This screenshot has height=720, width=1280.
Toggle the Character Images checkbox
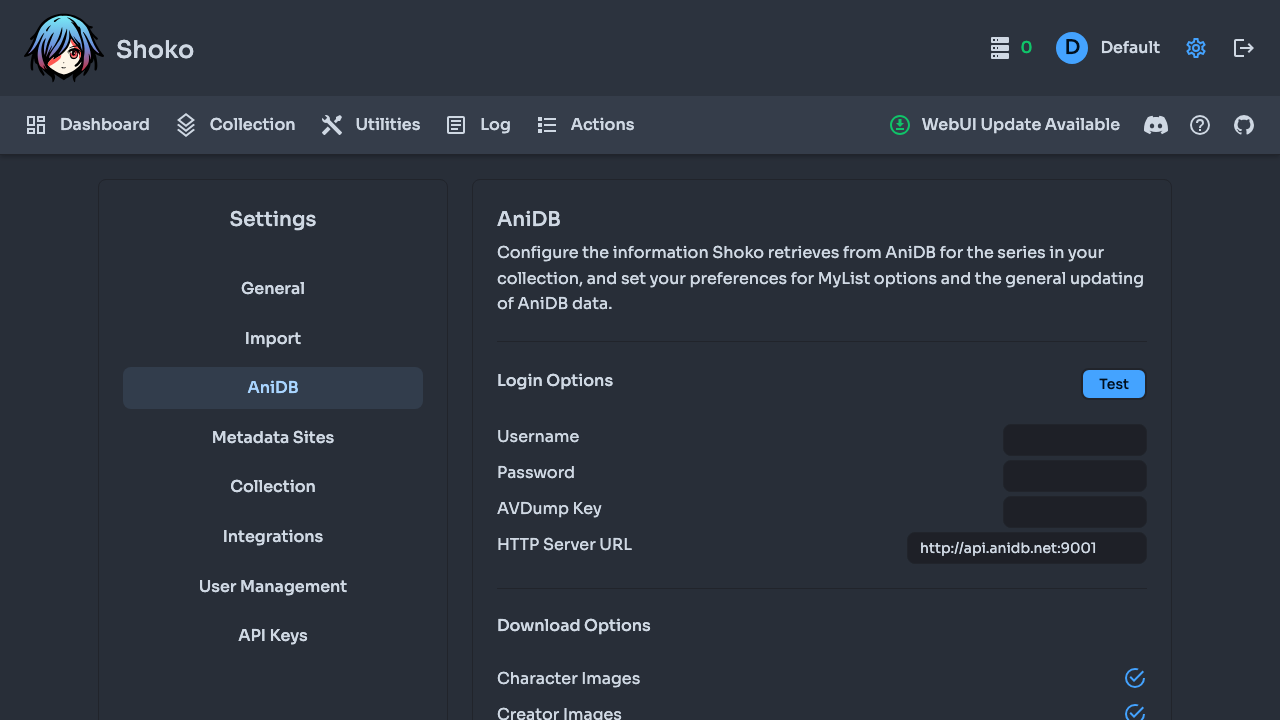pyautogui.click(x=1135, y=678)
